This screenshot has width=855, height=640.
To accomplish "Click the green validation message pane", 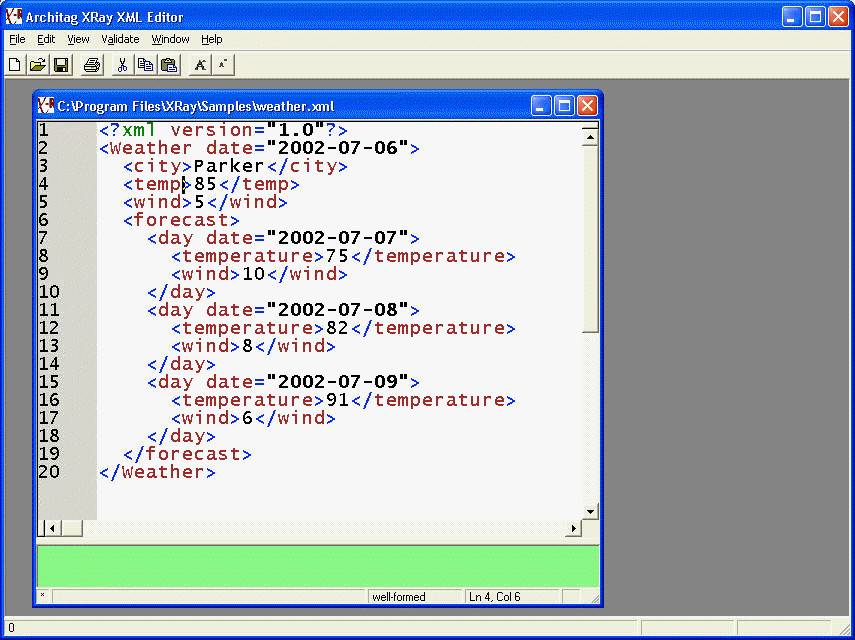I will 318,566.
